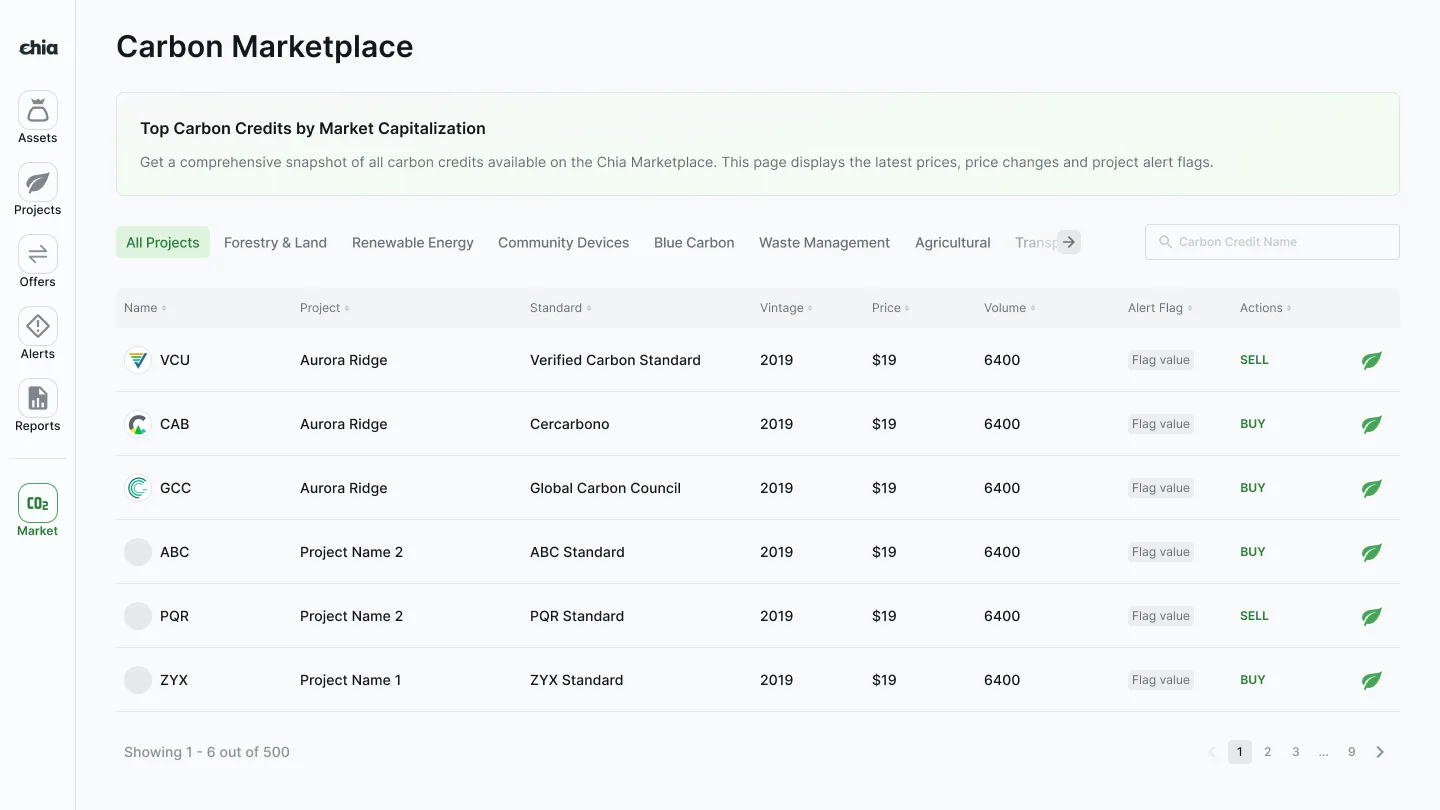The image size is (1440, 810).
Task: Click the leaf icon in ZYX row
Action: (1372, 680)
